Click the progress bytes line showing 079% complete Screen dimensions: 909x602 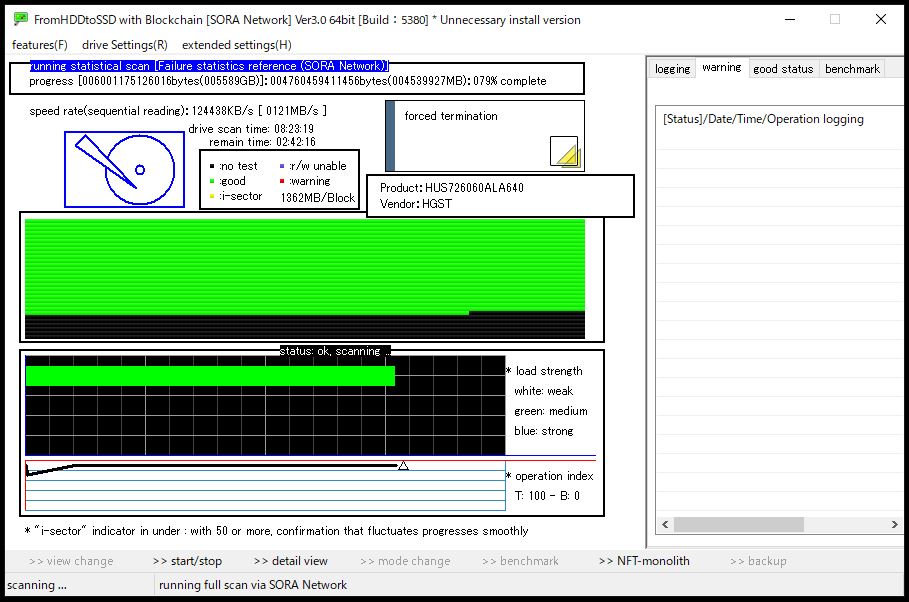pos(288,81)
